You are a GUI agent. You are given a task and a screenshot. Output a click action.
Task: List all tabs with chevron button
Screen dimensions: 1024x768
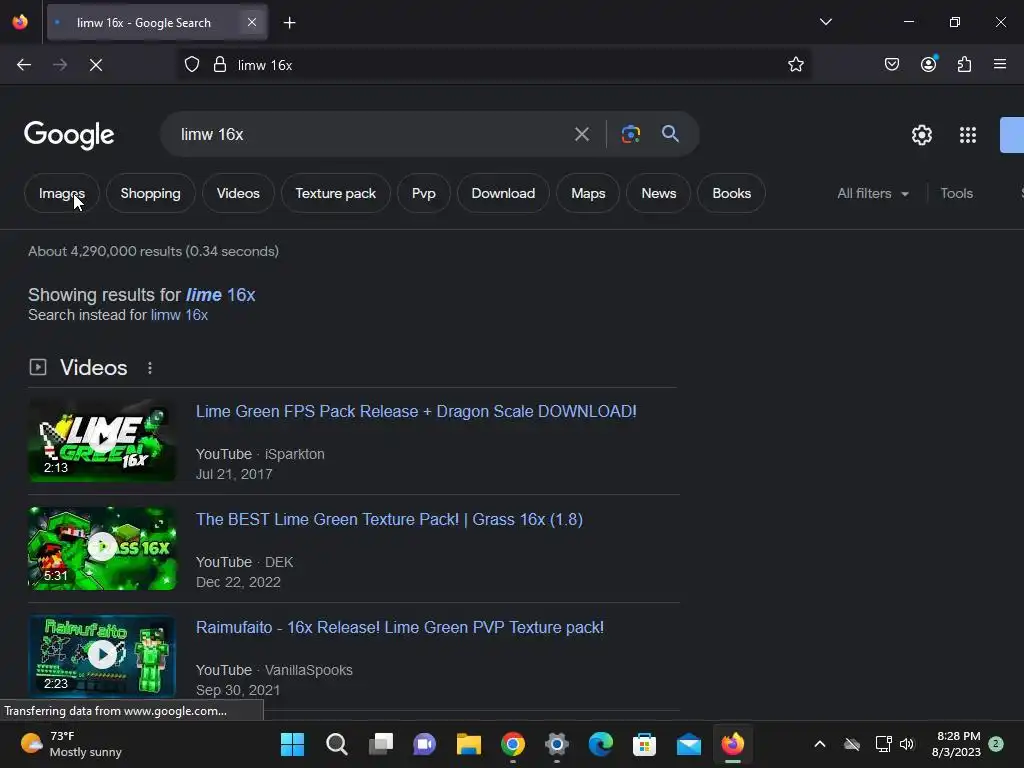[x=825, y=22]
